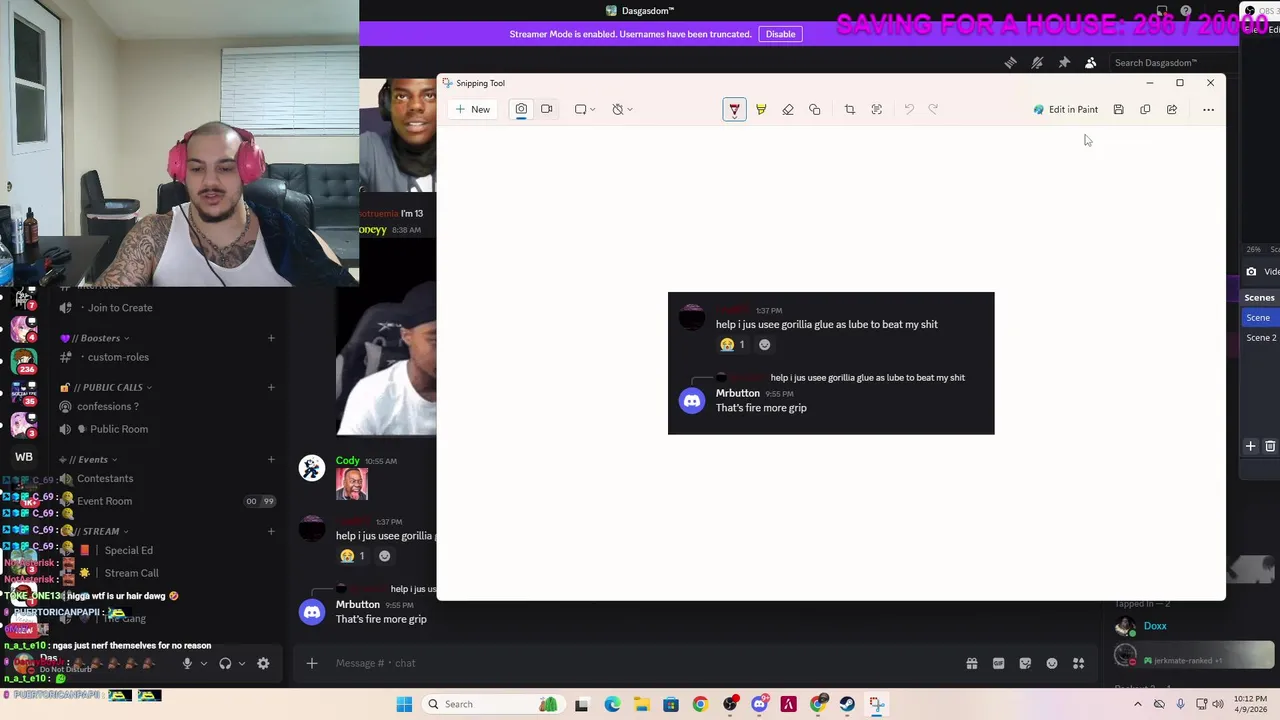Open the Shapes tool in Snipping Tool
The width and height of the screenshot is (1280, 720).
click(x=815, y=109)
